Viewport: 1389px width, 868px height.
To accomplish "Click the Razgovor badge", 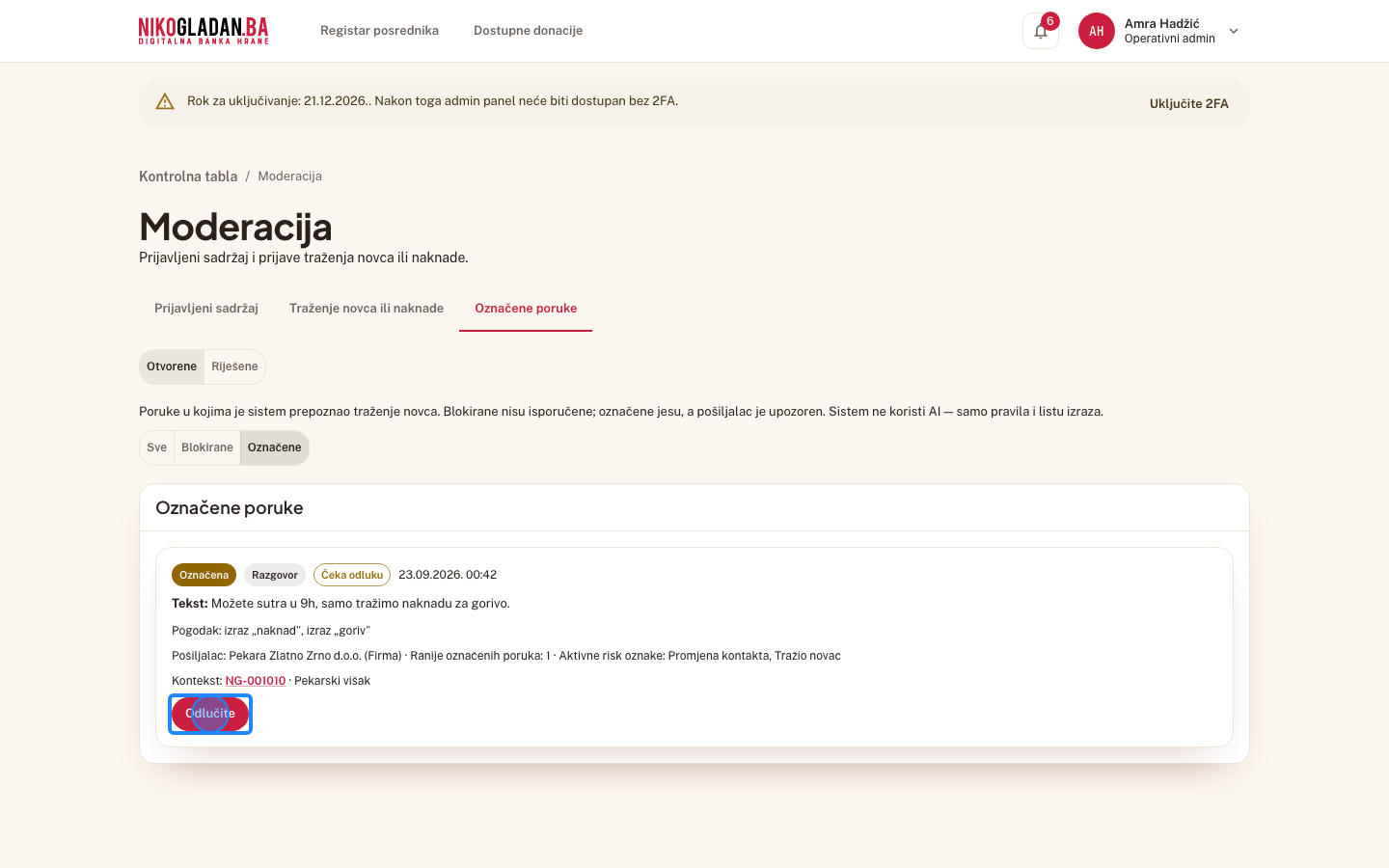I will (x=275, y=575).
